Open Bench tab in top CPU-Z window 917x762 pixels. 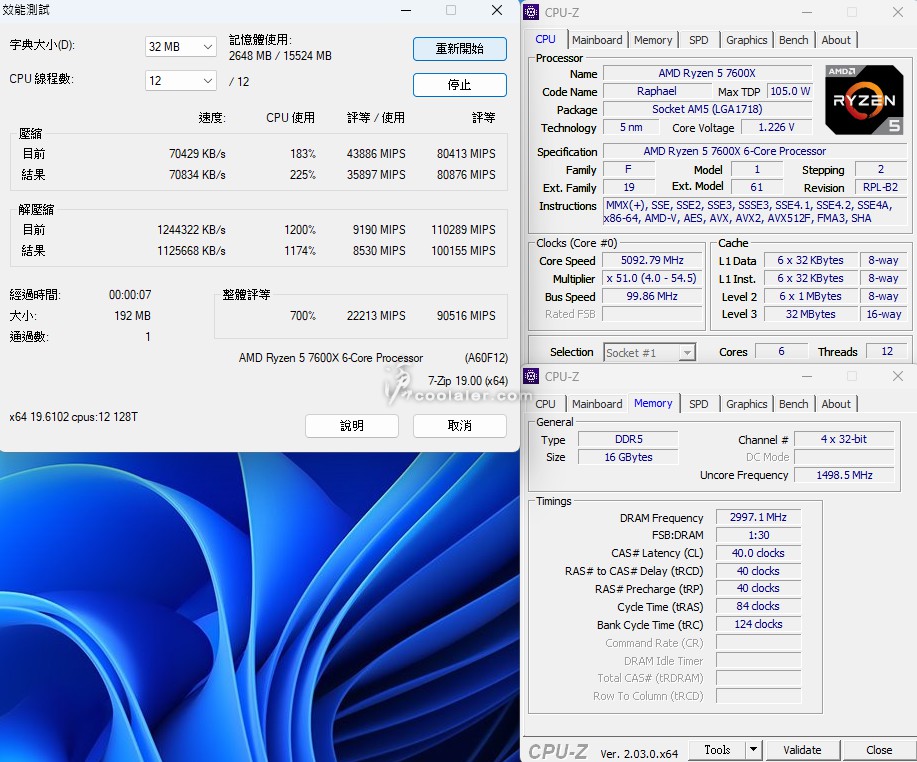click(794, 40)
